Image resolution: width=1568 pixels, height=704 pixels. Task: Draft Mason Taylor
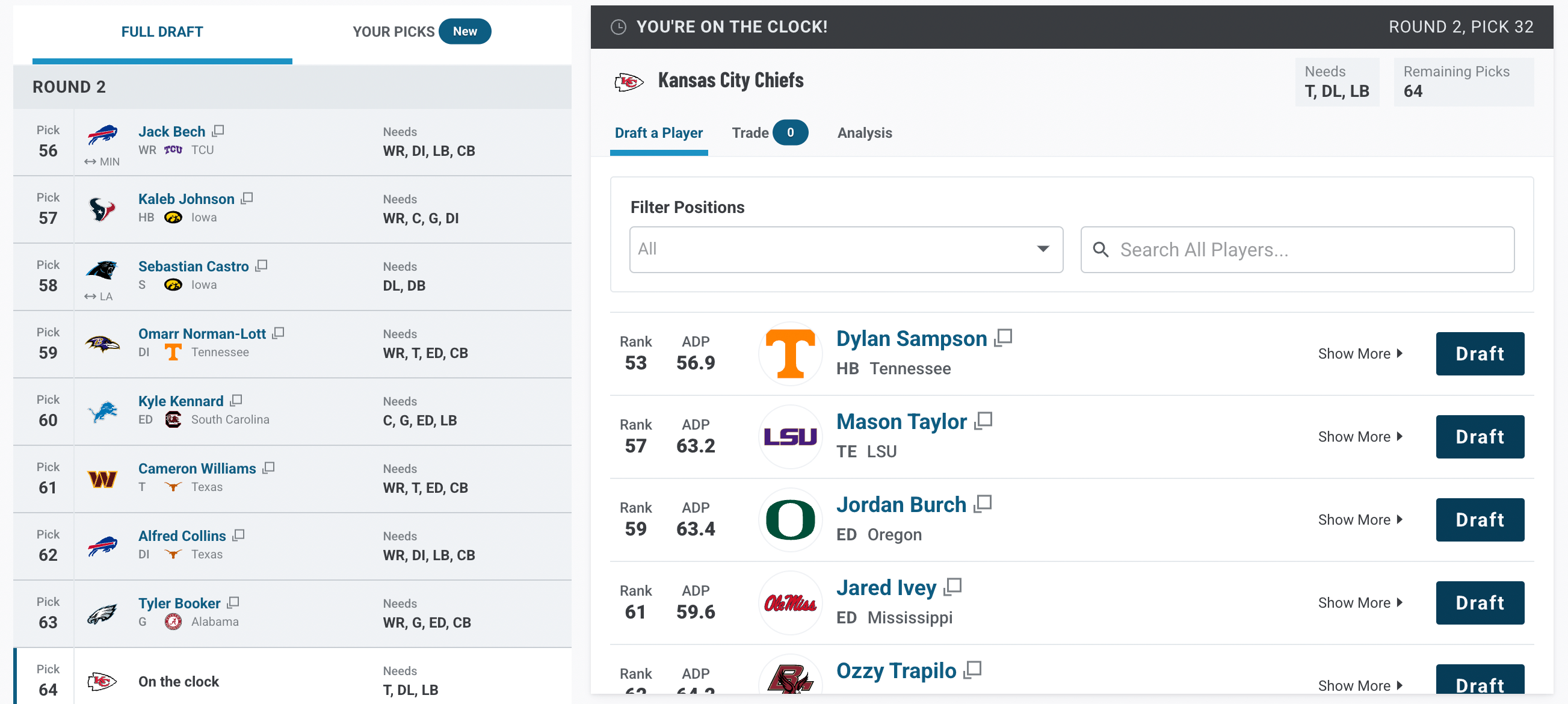click(x=1480, y=437)
